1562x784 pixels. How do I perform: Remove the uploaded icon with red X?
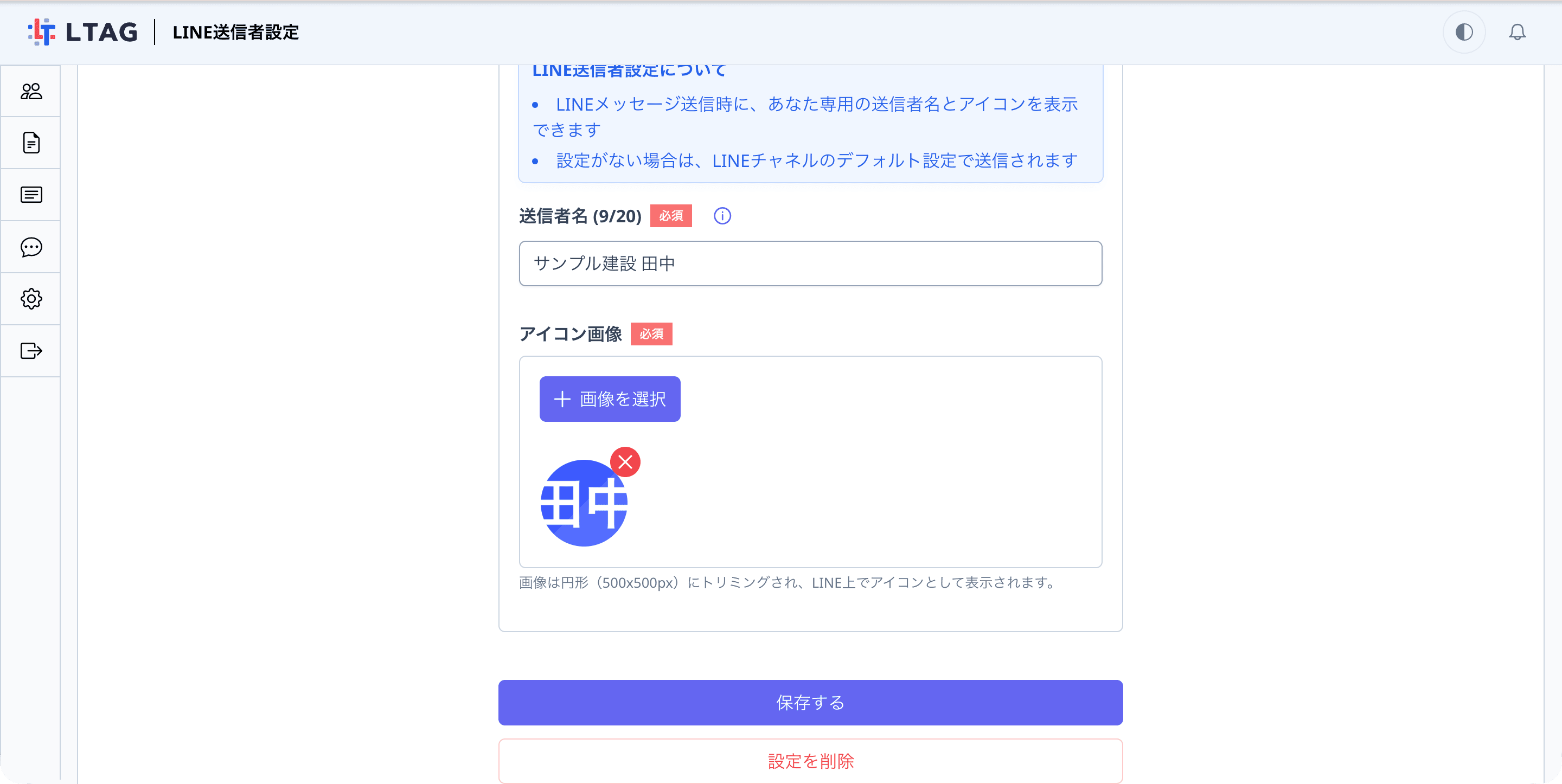point(625,462)
